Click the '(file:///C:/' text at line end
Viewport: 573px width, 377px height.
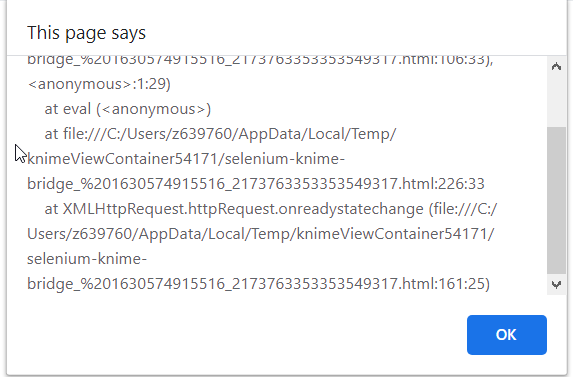coord(463,209)
